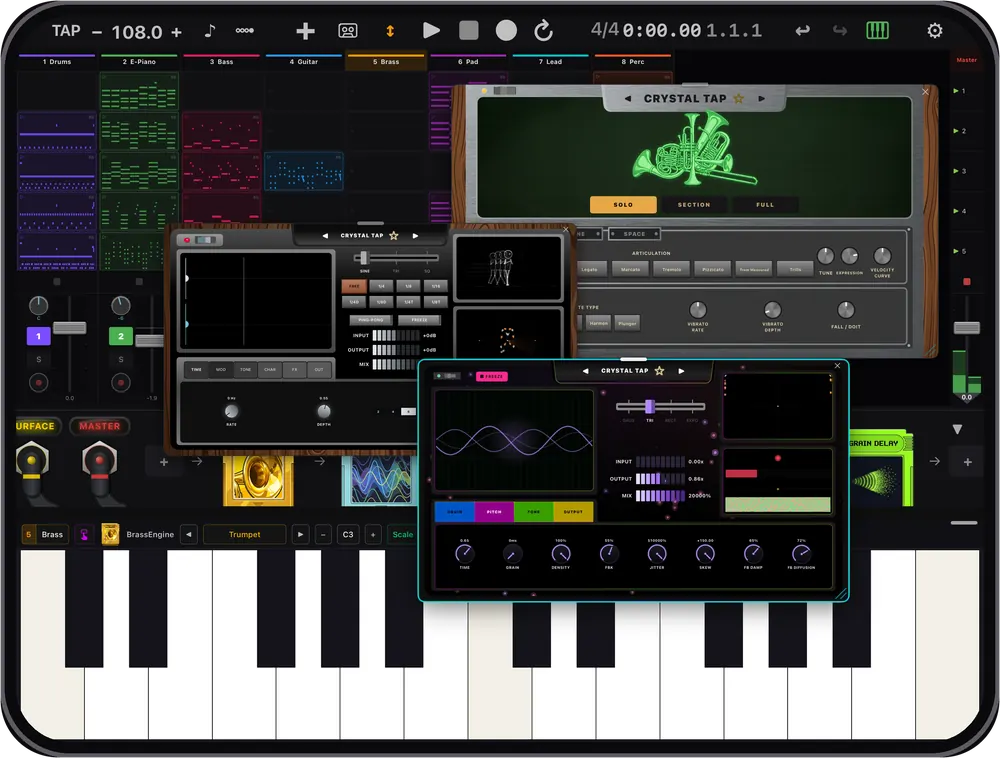Select the 8 Perc track header
The image size is (1000, 758).
[x=633, y=61]
